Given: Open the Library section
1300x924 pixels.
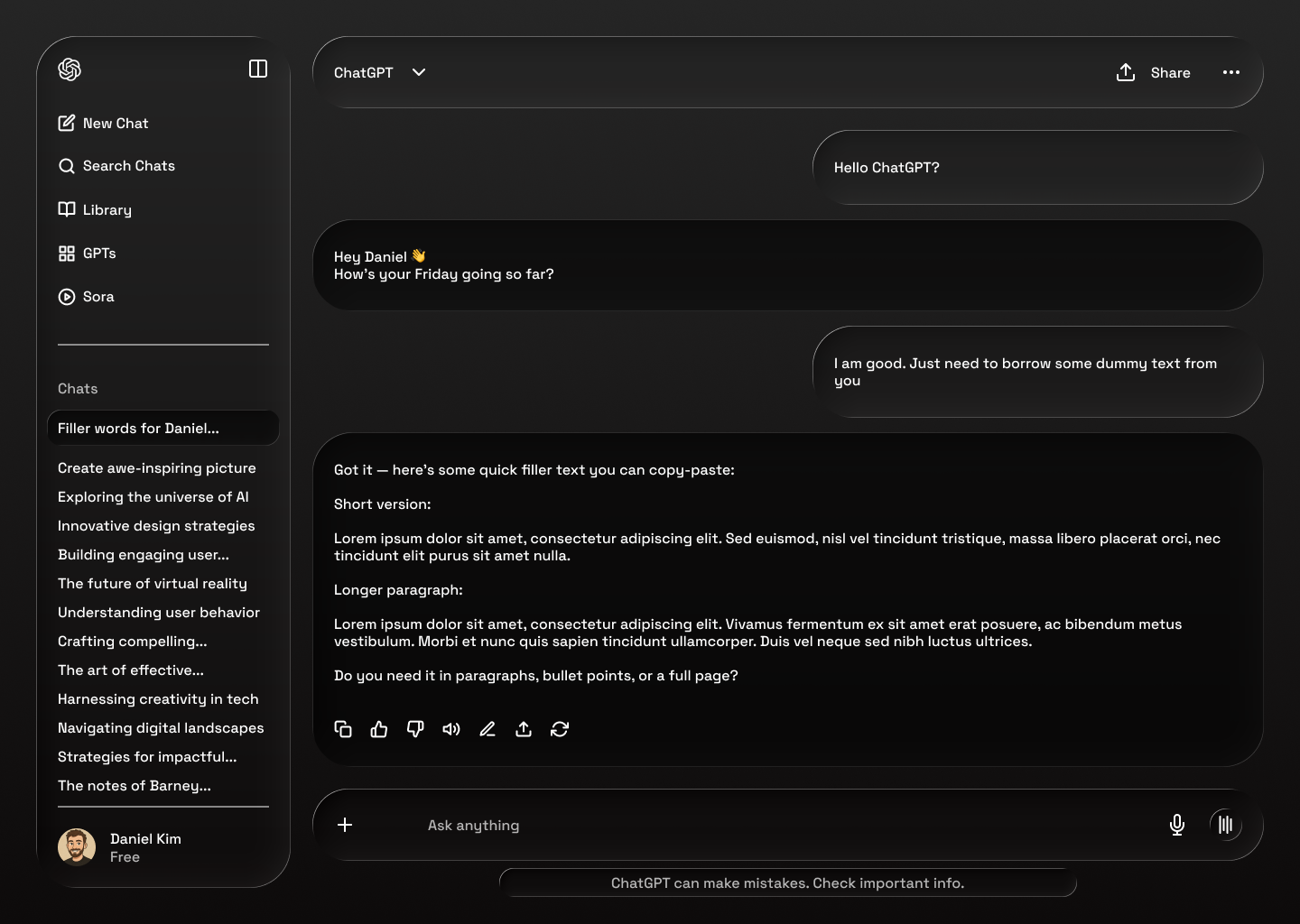Looking at the screenshot, I should (x=95, y=209).
